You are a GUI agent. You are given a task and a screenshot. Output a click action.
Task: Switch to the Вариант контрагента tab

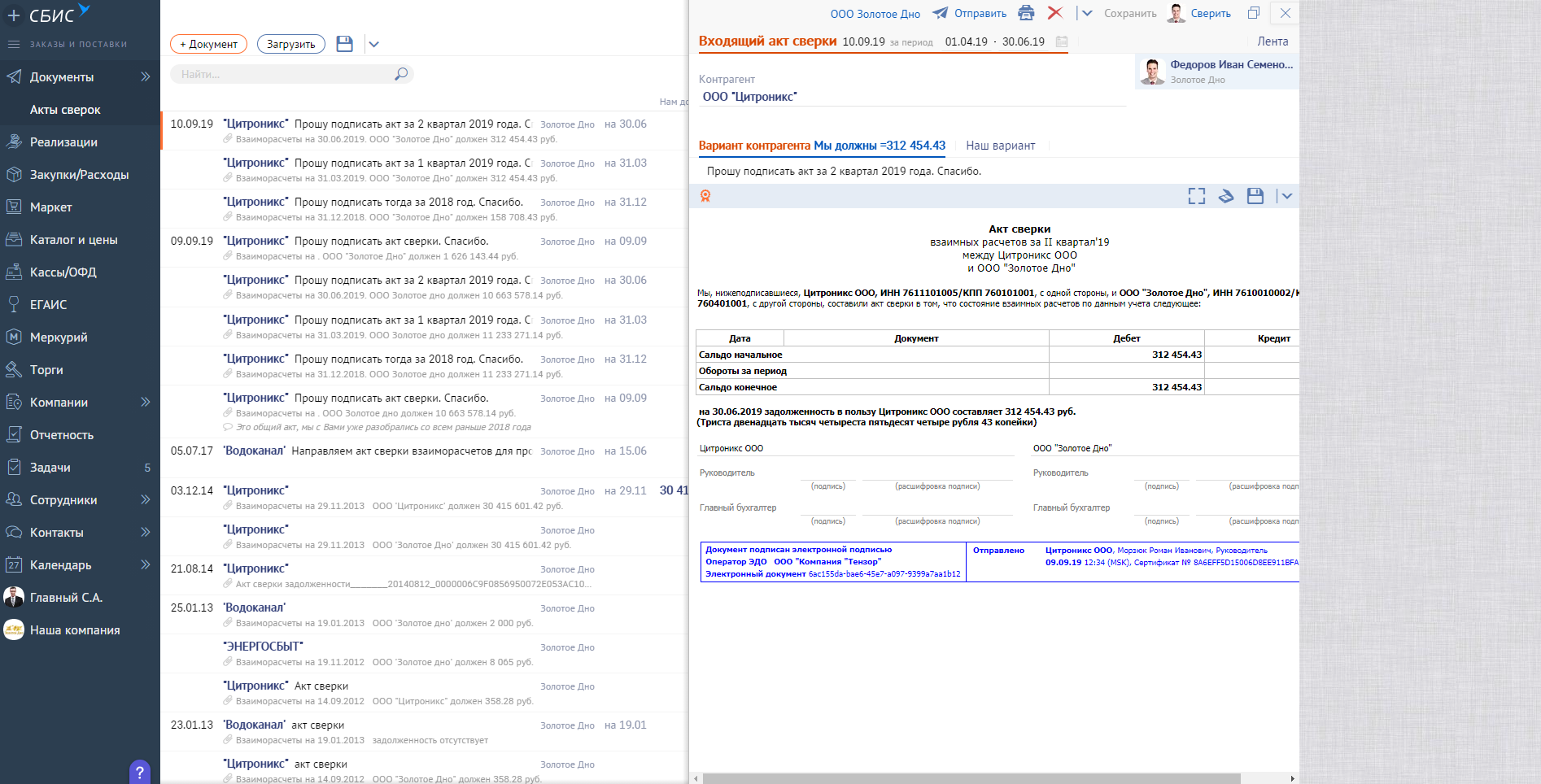tap(822, 146)
